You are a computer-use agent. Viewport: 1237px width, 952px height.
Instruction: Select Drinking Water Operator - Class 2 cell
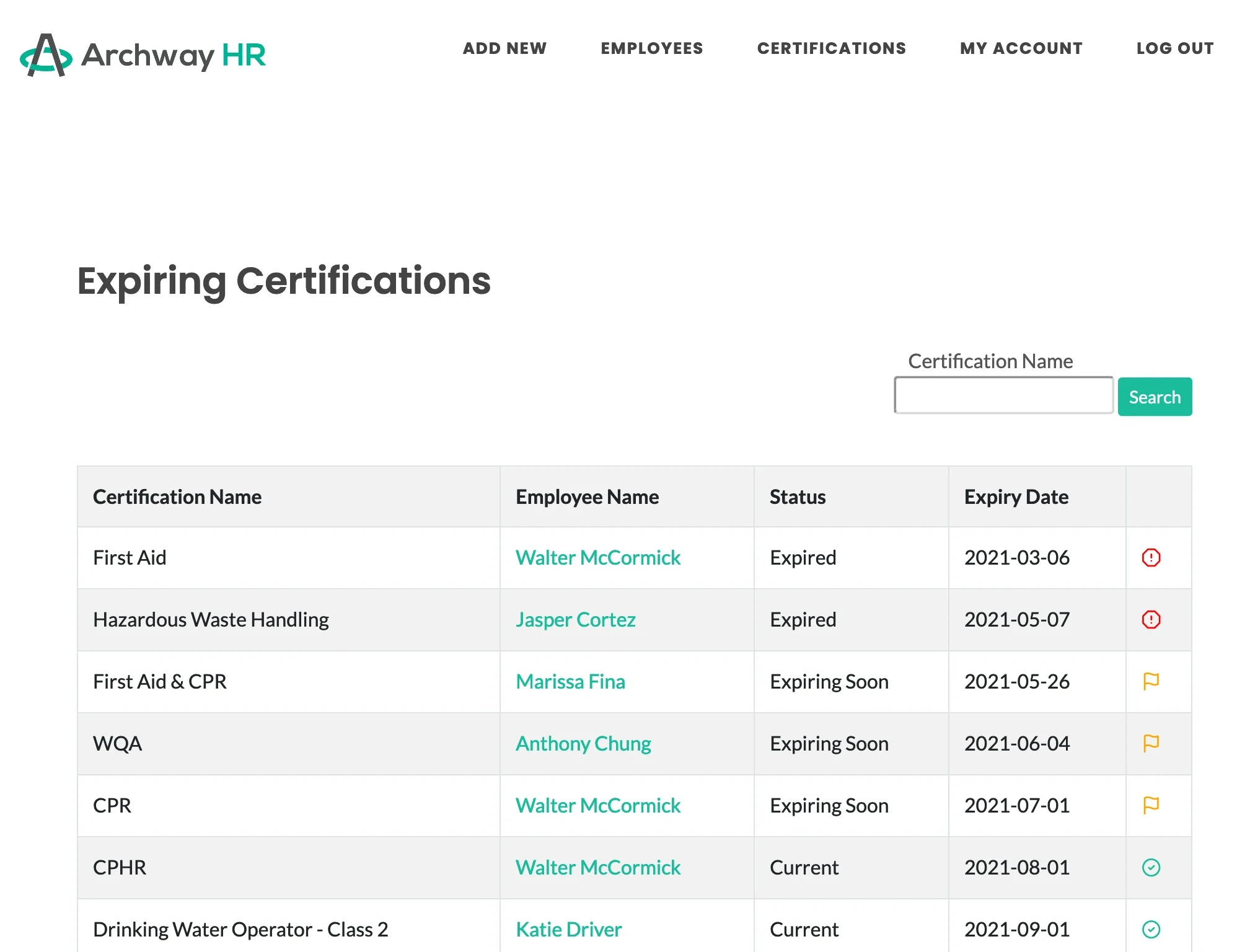point(289,926)
